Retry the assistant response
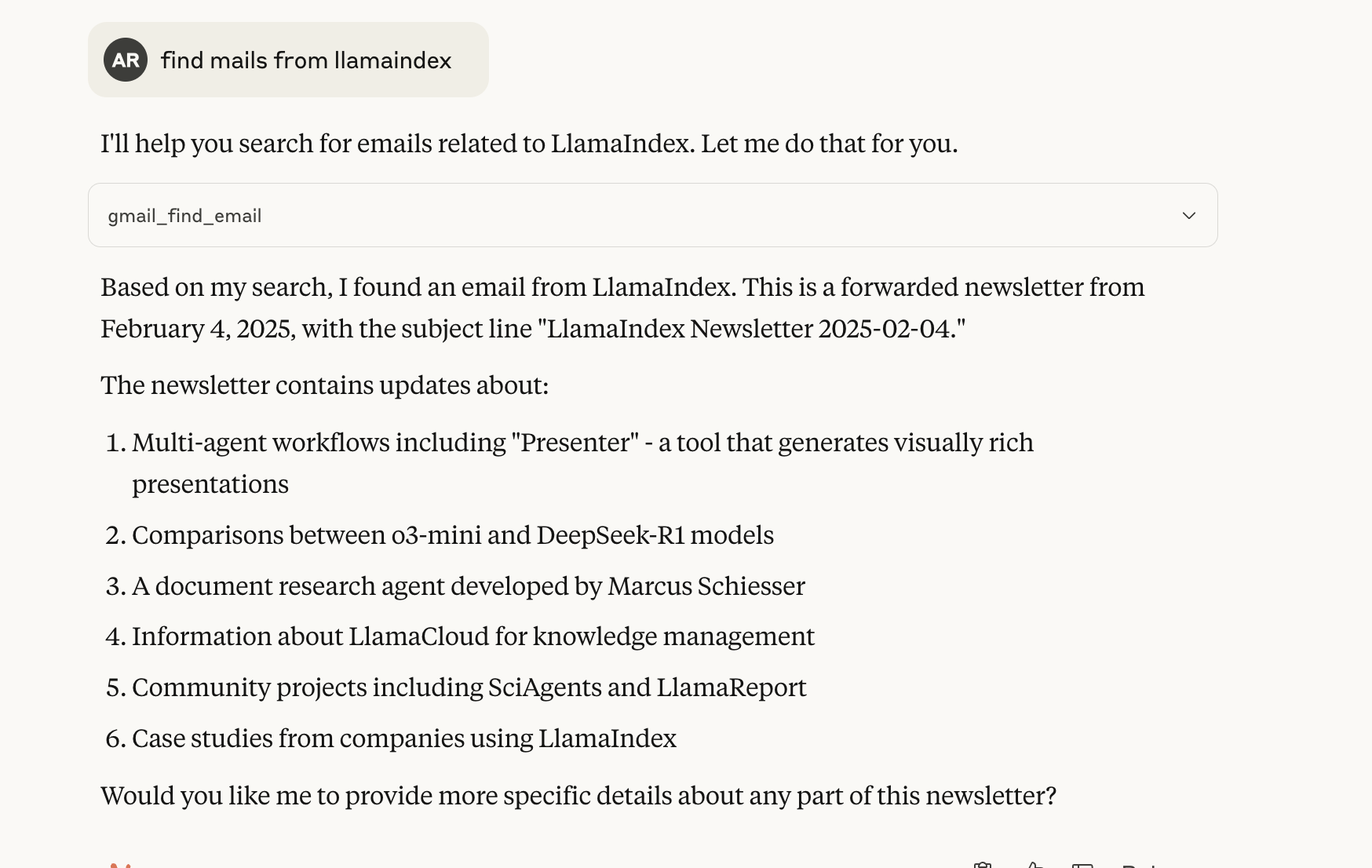This screenshot has width=1372, height=868. 1143,865
